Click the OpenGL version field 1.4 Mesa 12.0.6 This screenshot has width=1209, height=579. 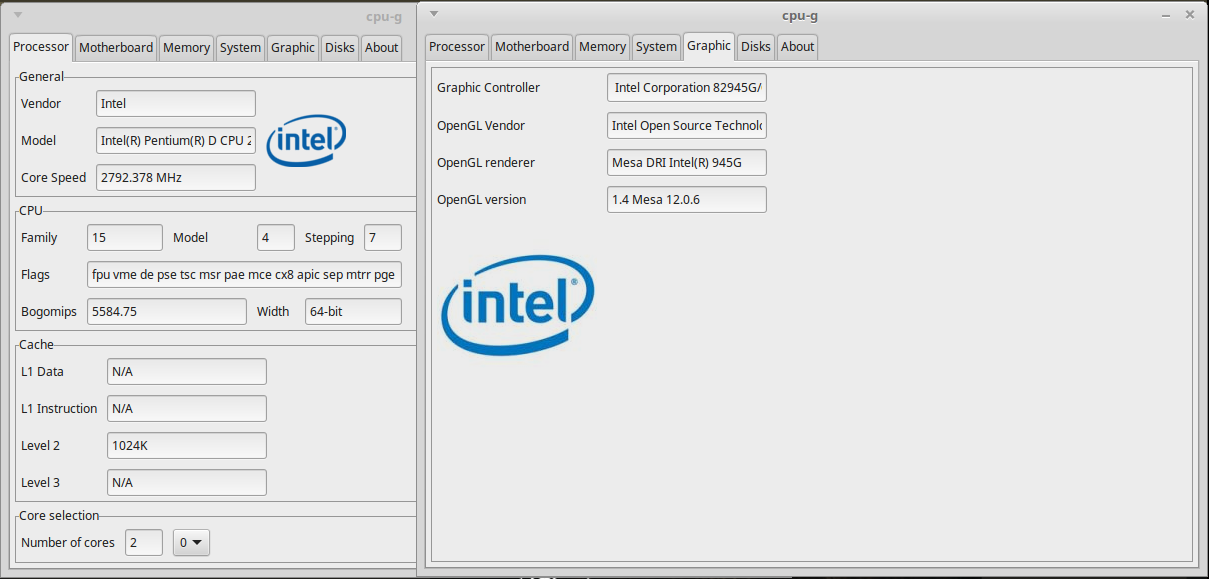(687, 200)
